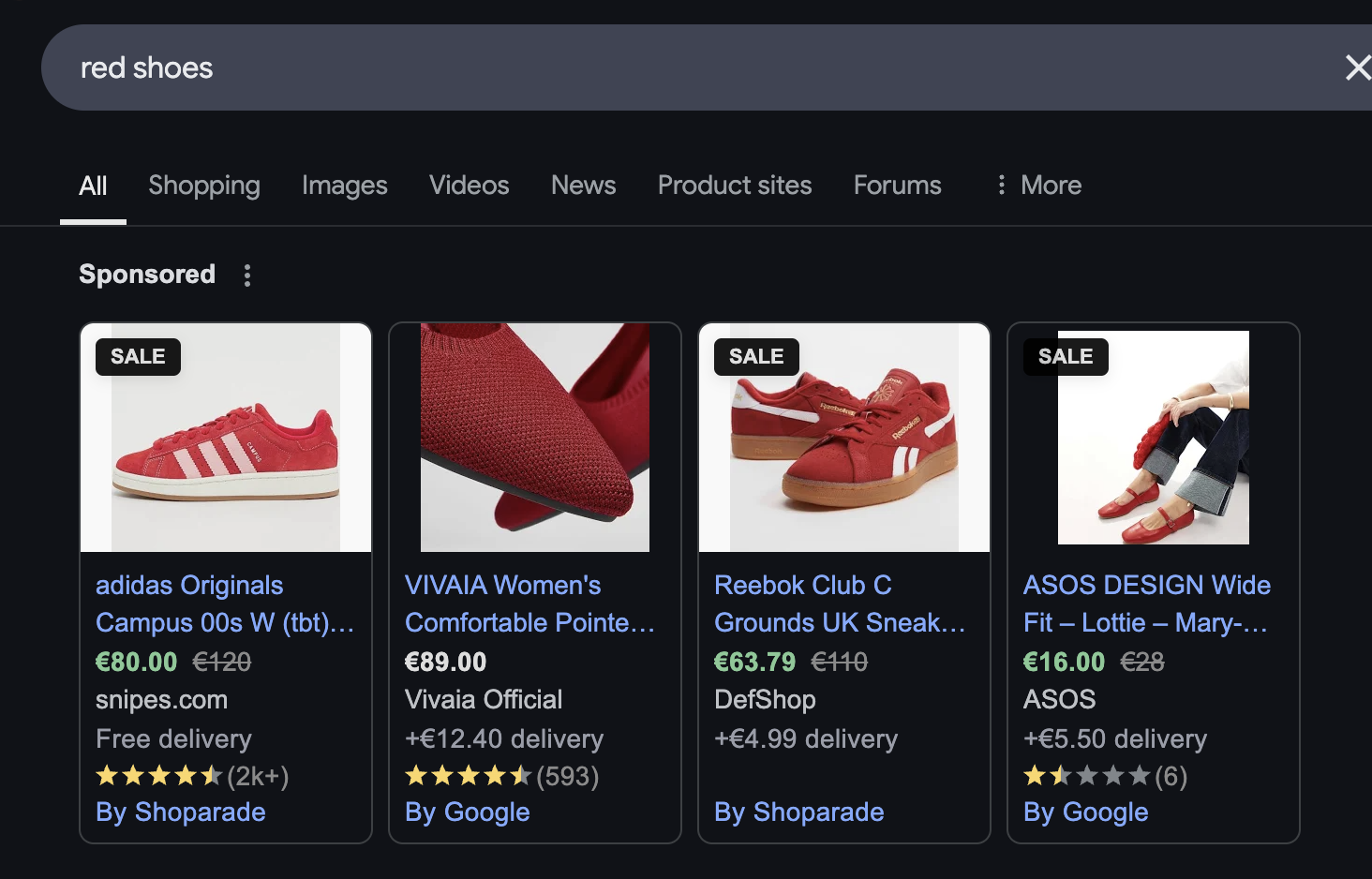The height and width of the screenshot is (879, 1372).
Task: Click '+€4.99 delivery' on Reebok listing
Action: [x=806, y=739]
